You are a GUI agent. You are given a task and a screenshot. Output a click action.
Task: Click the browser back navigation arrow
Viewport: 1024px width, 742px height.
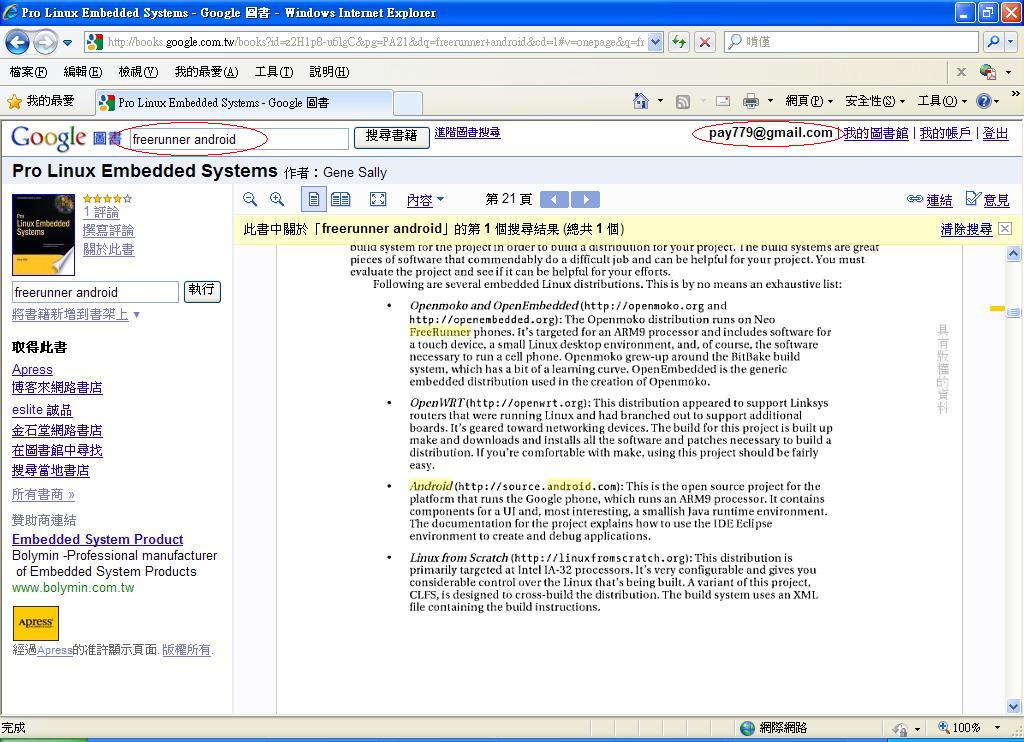point(18,43)
